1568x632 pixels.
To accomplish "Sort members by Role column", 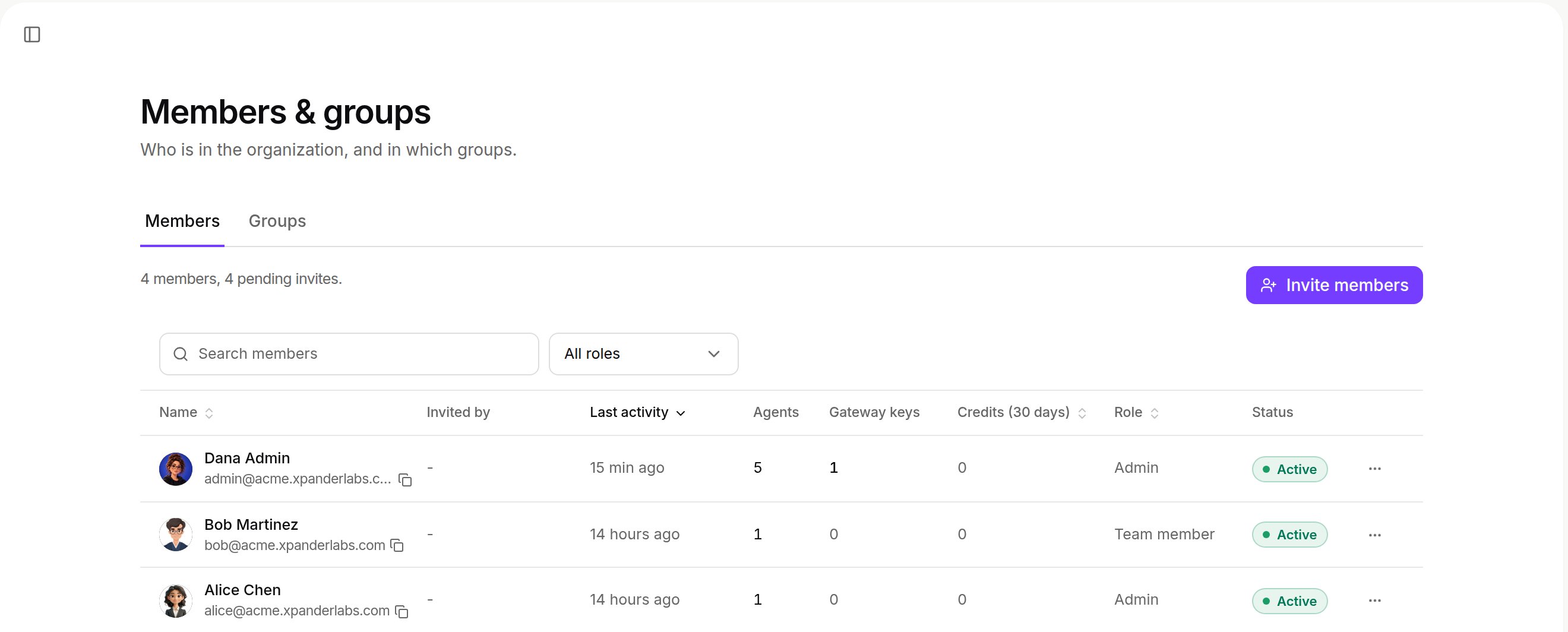I will [x=1136, y=412].
